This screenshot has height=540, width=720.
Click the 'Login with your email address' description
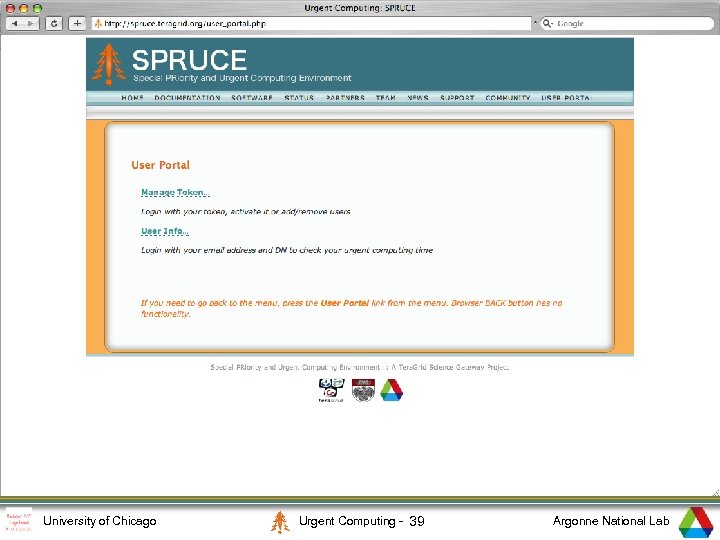pyautogui.click(x=287, y=250)
